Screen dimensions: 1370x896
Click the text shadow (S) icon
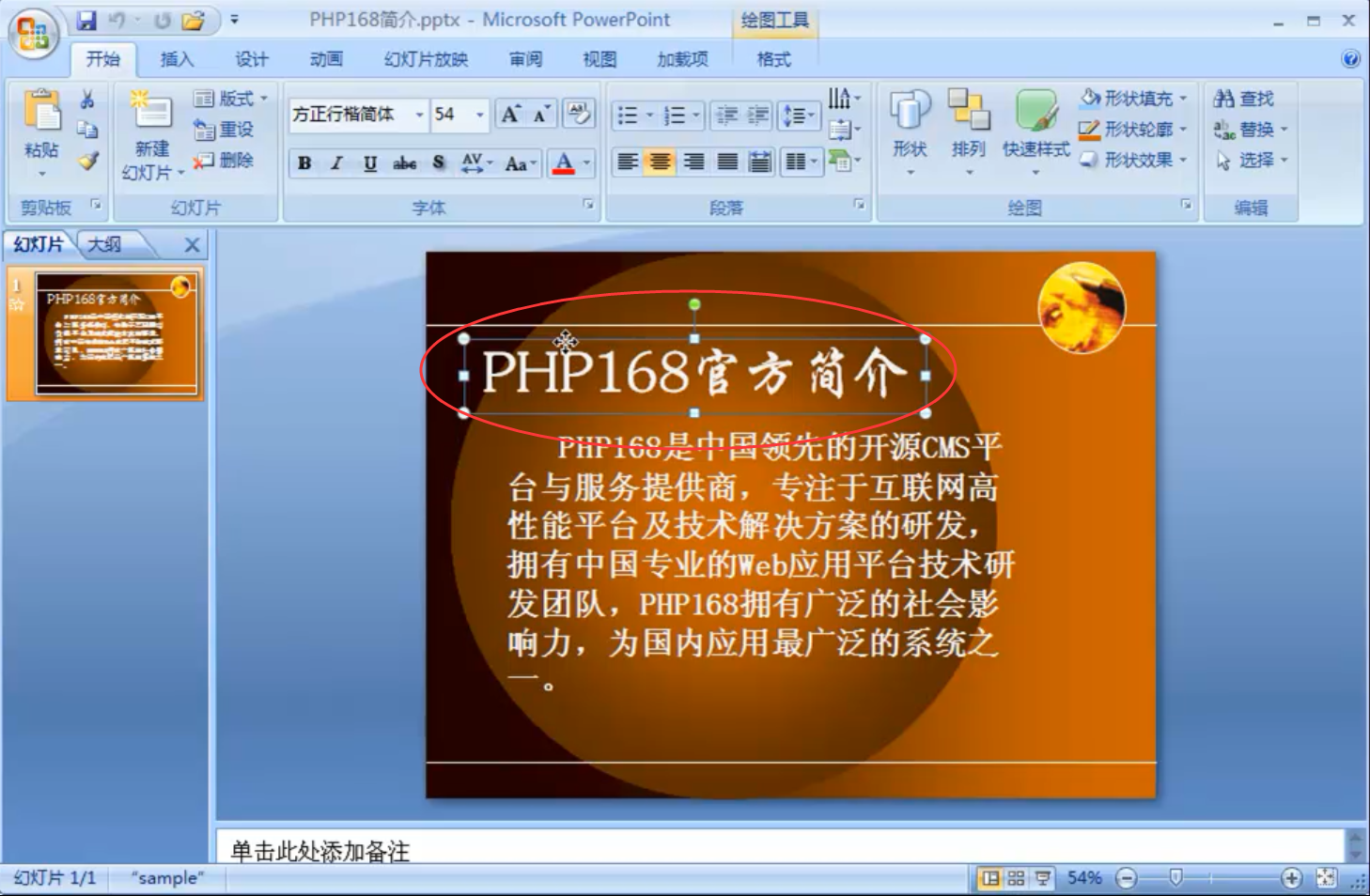click(438, 162)
